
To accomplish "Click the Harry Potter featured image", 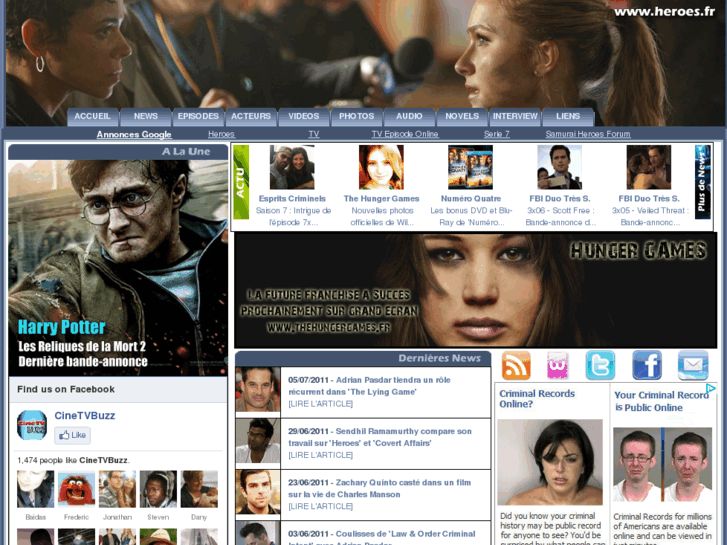I will (x=118, y=268).
